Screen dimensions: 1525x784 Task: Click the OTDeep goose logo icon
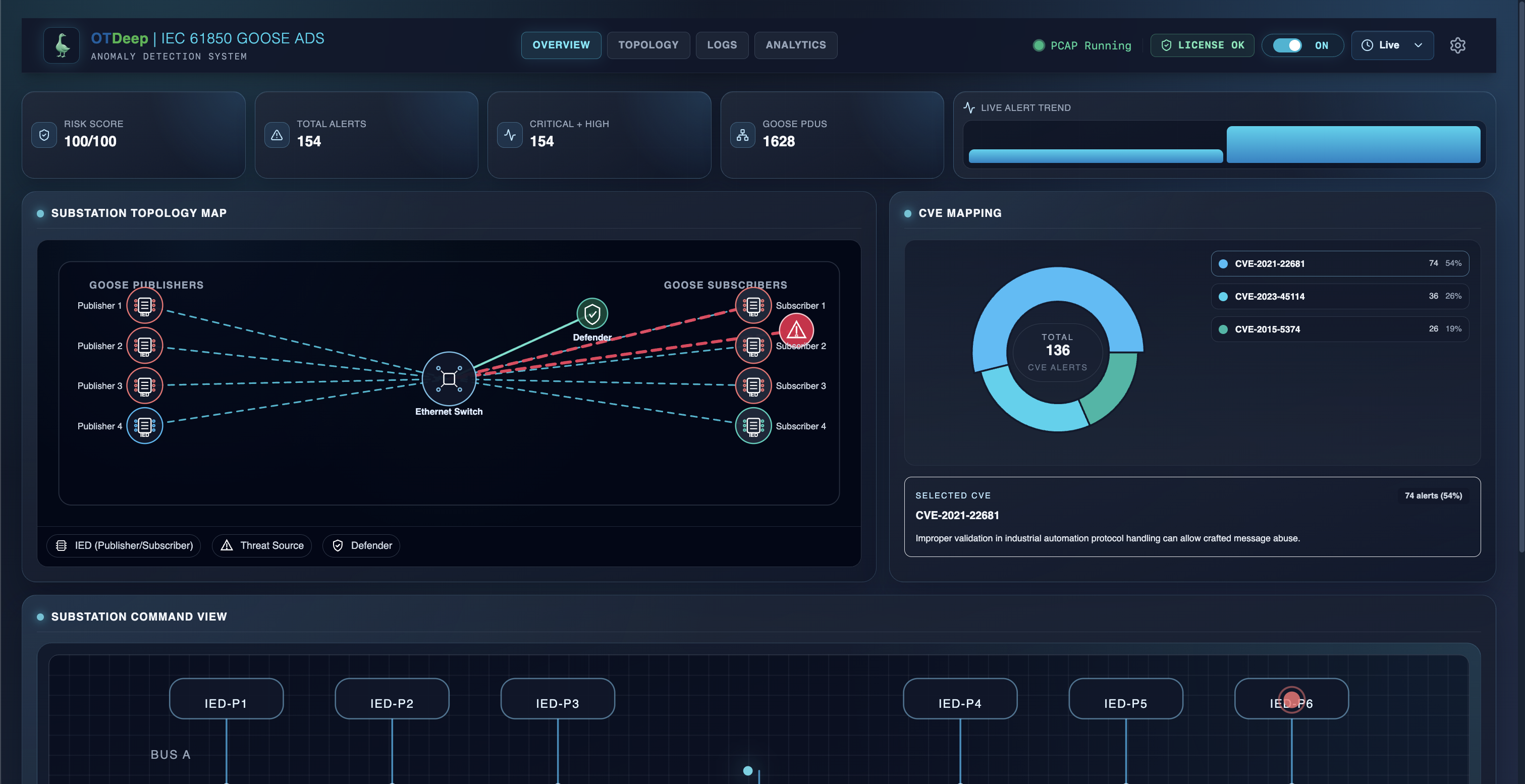[x=62, y=45]
